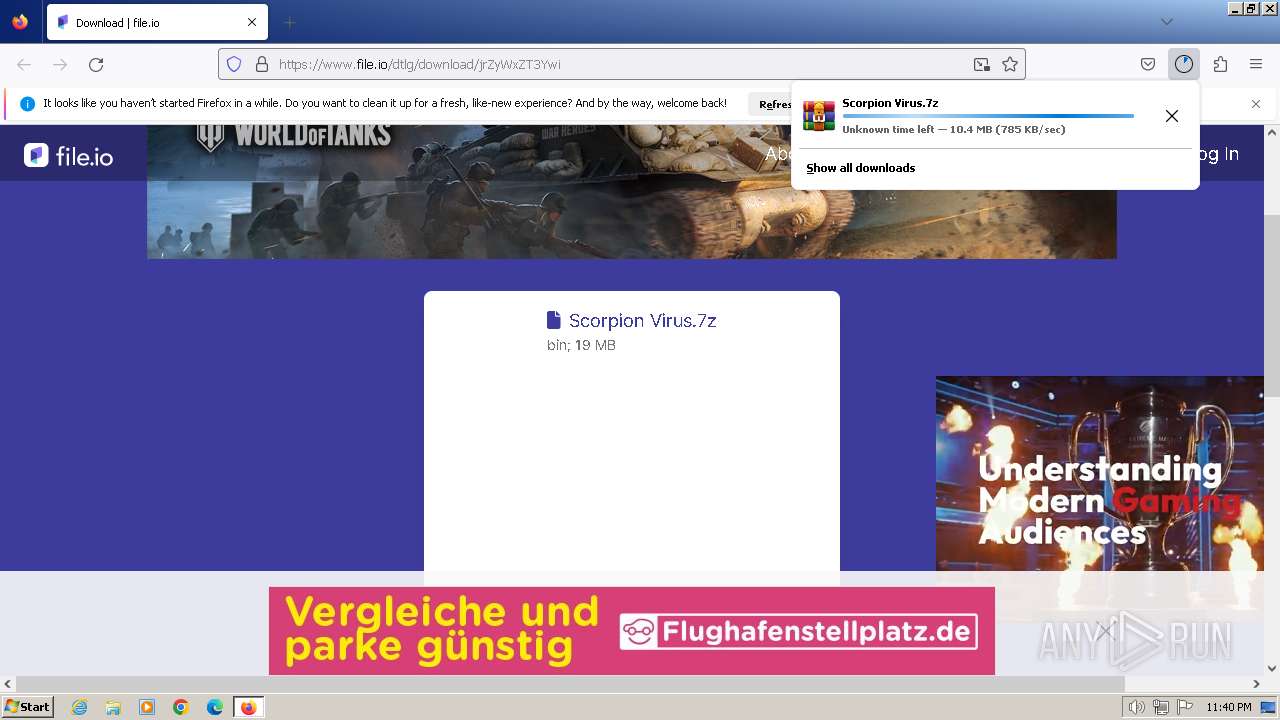1280x720 pixels.
Task: Save page to Pocket icon
Action: 1148,65
